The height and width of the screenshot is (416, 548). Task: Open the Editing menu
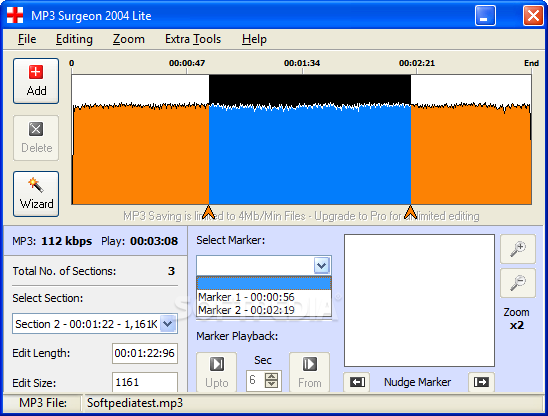(74, 39)
